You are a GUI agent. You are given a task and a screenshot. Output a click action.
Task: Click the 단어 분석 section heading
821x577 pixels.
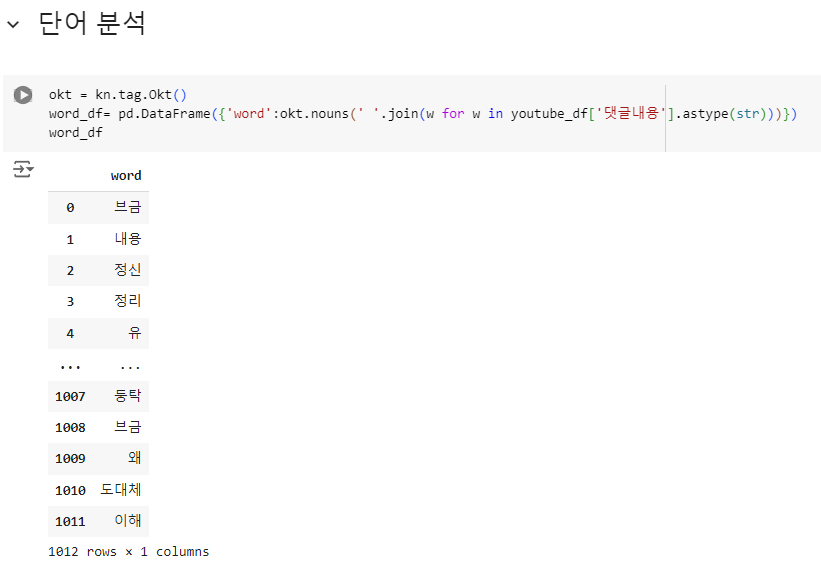pyautogui.click(x=92, y=24)
